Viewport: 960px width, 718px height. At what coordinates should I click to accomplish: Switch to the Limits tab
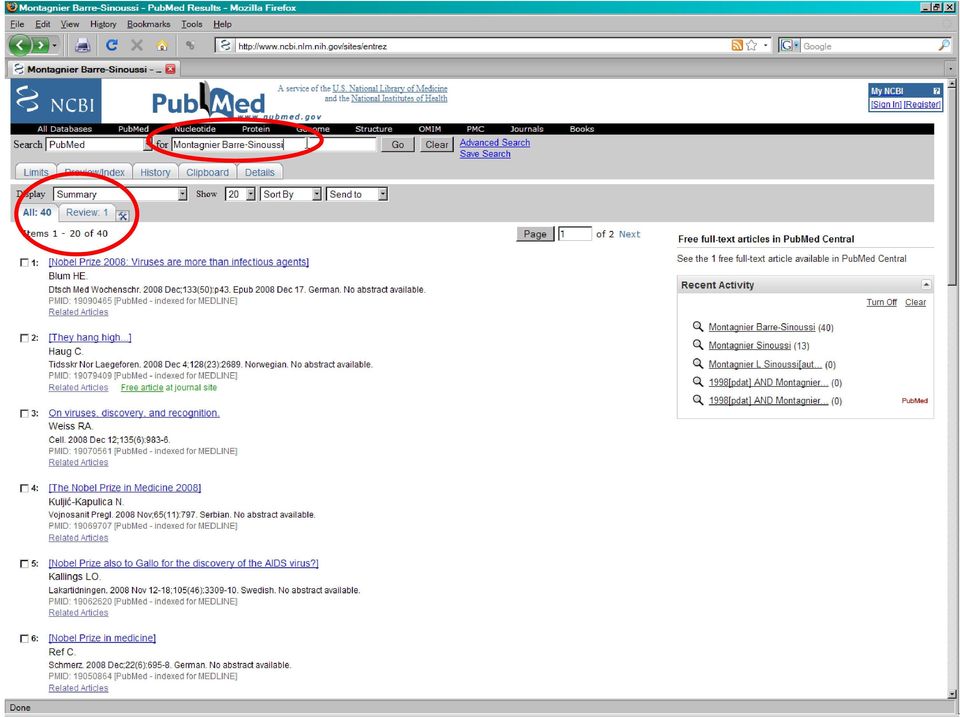[36, 173]
